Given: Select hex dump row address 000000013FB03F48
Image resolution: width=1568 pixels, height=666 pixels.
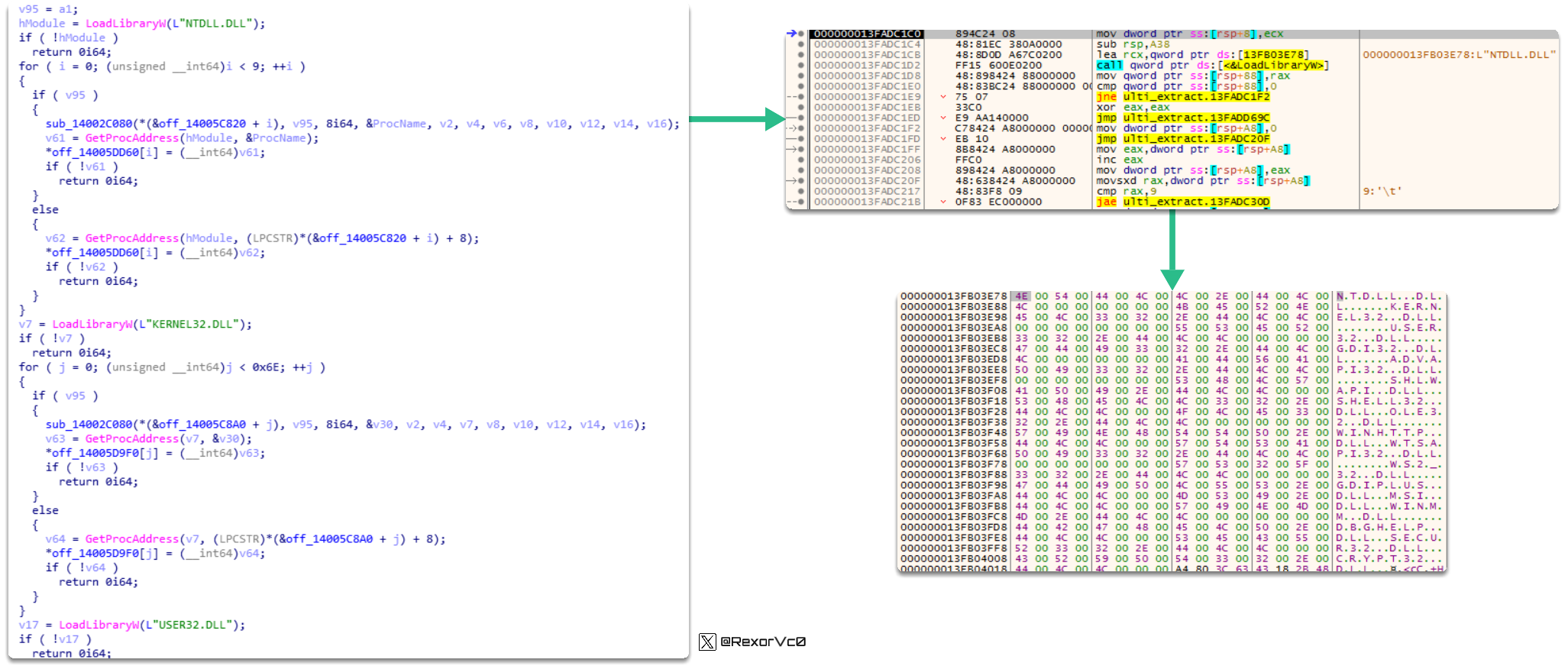Looking at the screenshot, I should 953,433.
